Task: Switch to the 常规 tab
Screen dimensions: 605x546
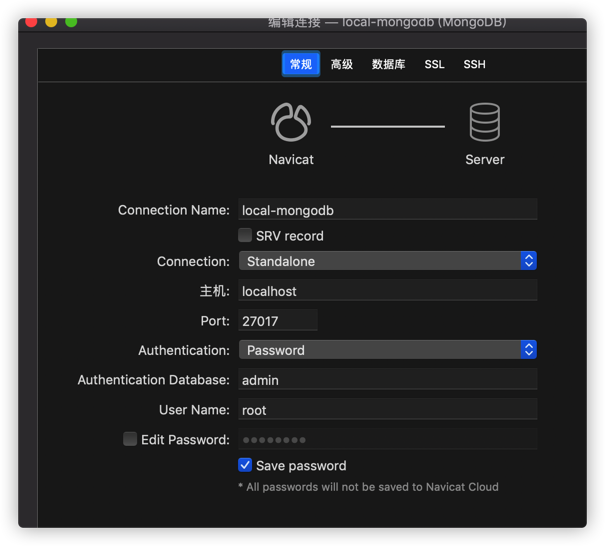Action: (301, 64)
